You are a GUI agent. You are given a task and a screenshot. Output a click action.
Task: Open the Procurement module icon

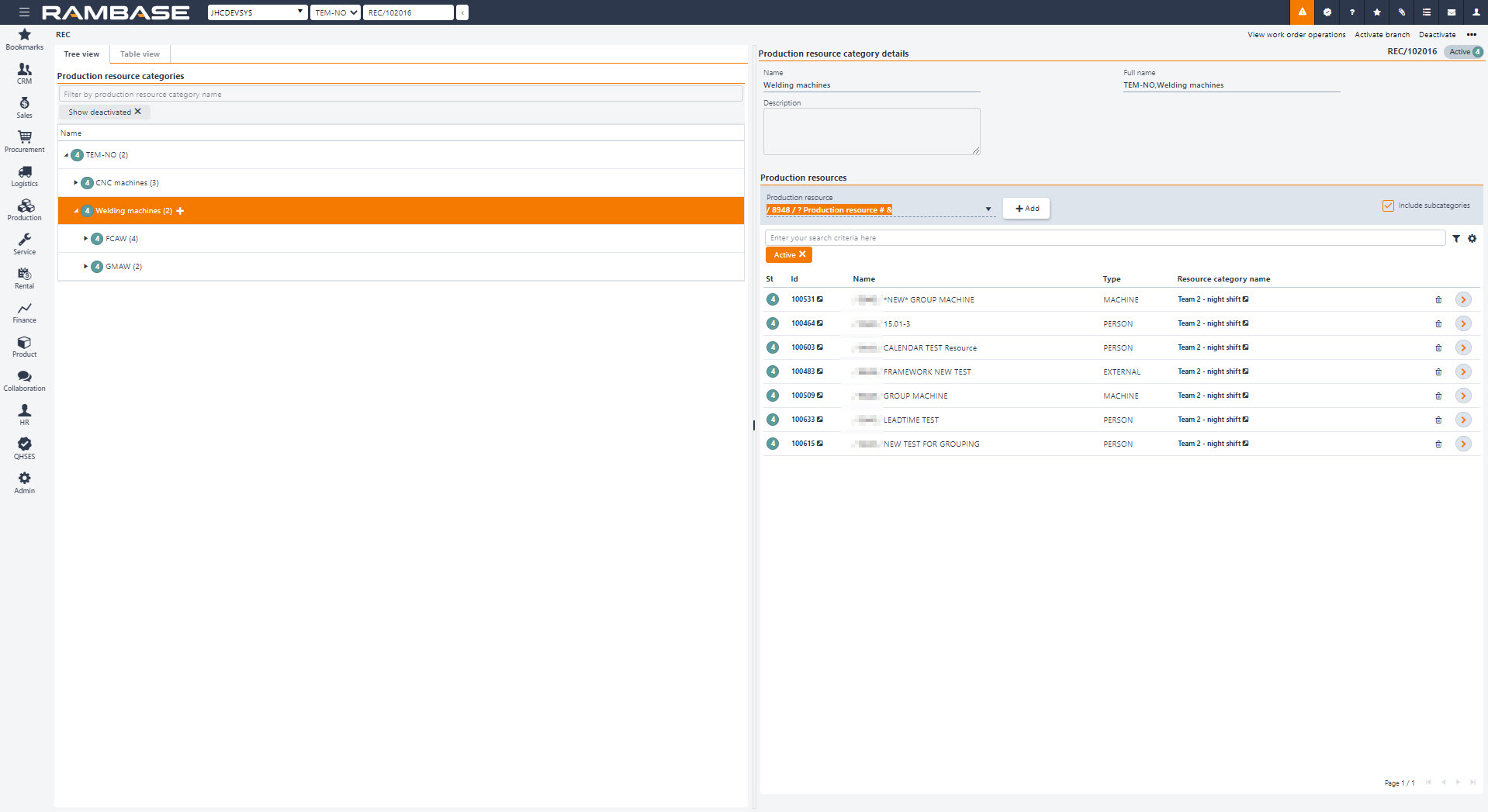tap(25, 141)
